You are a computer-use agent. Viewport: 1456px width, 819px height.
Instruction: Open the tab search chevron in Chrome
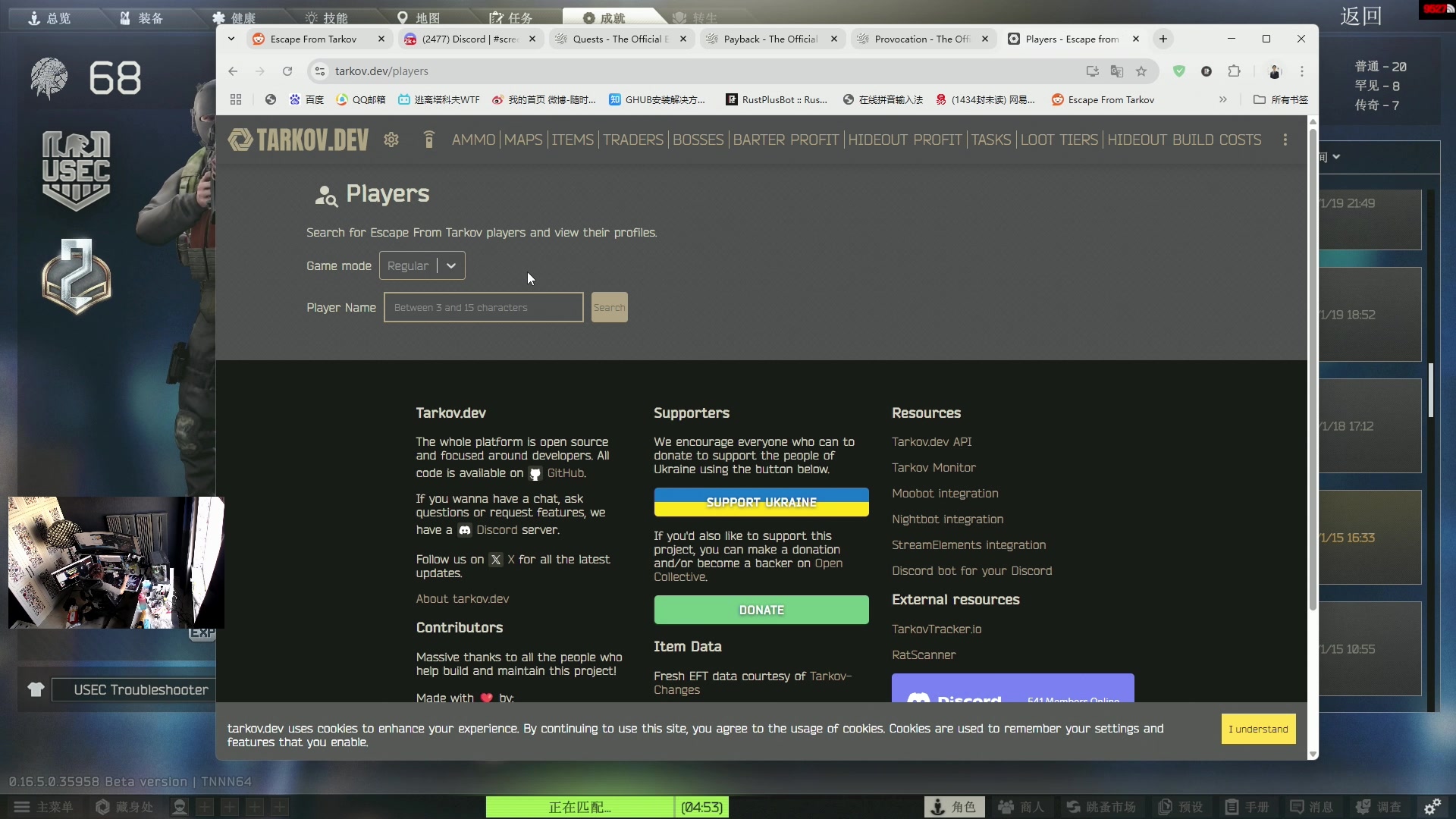coord(231,39)
